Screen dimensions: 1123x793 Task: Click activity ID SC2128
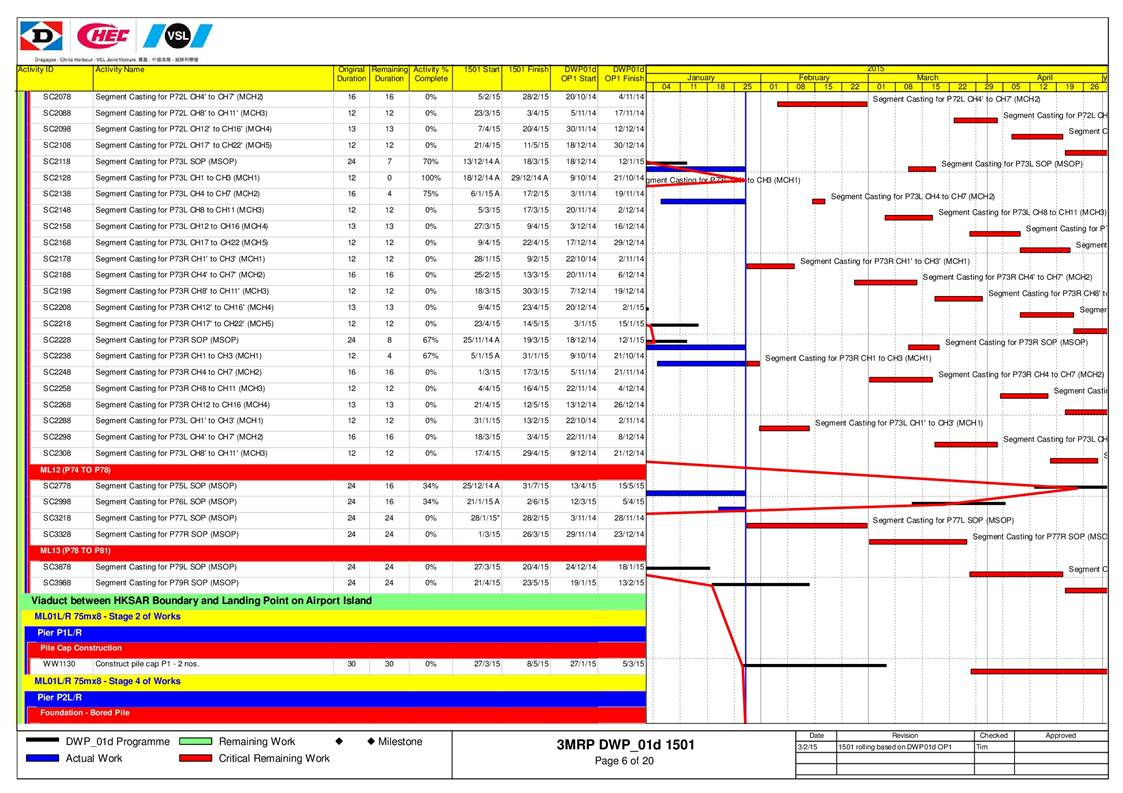[57, 178]
